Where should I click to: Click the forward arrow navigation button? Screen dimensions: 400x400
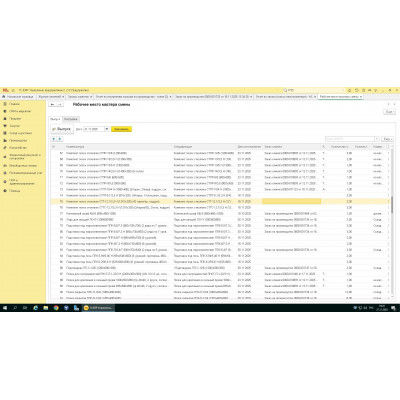(x=60, y=104)
